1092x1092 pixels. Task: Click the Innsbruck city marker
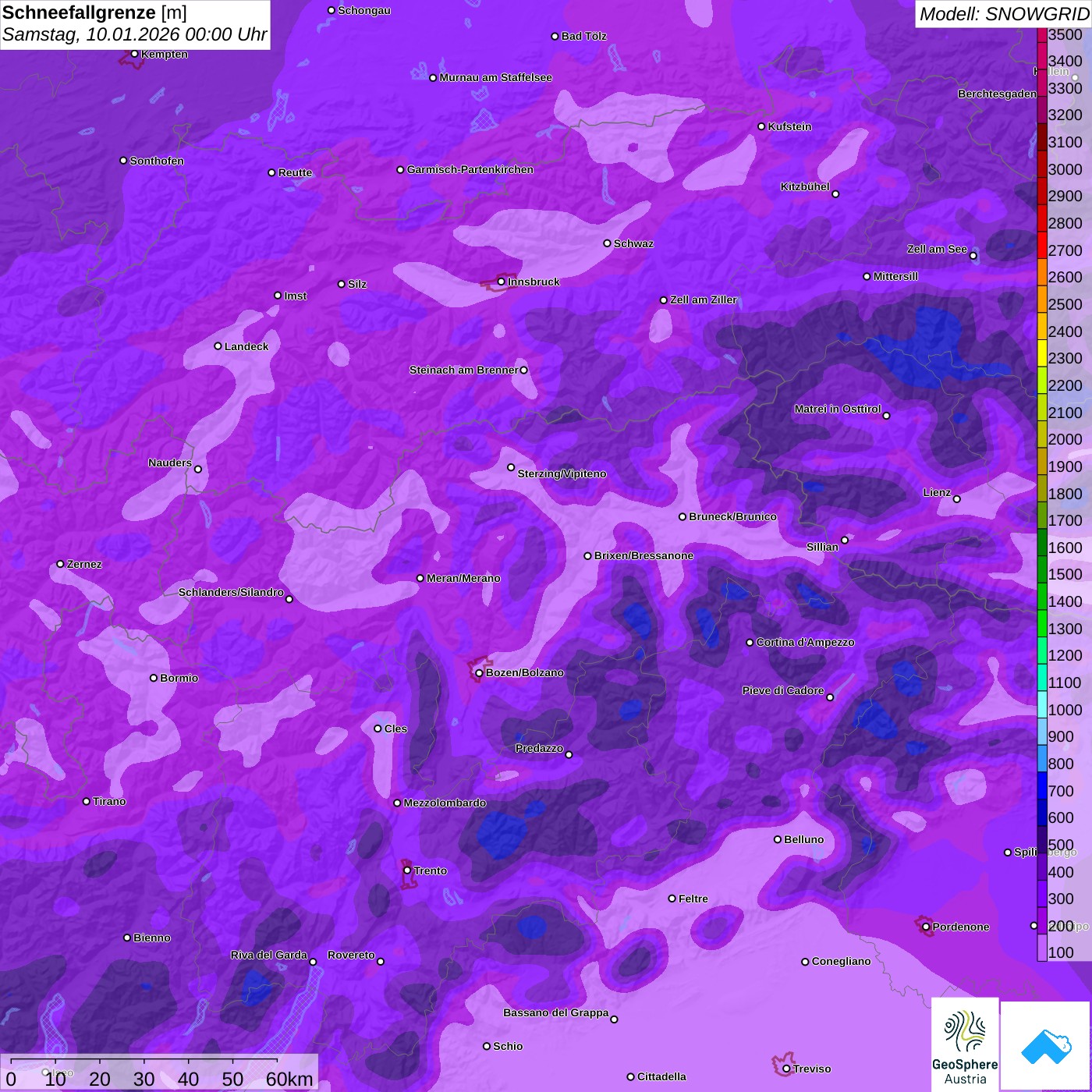point(502,282)
